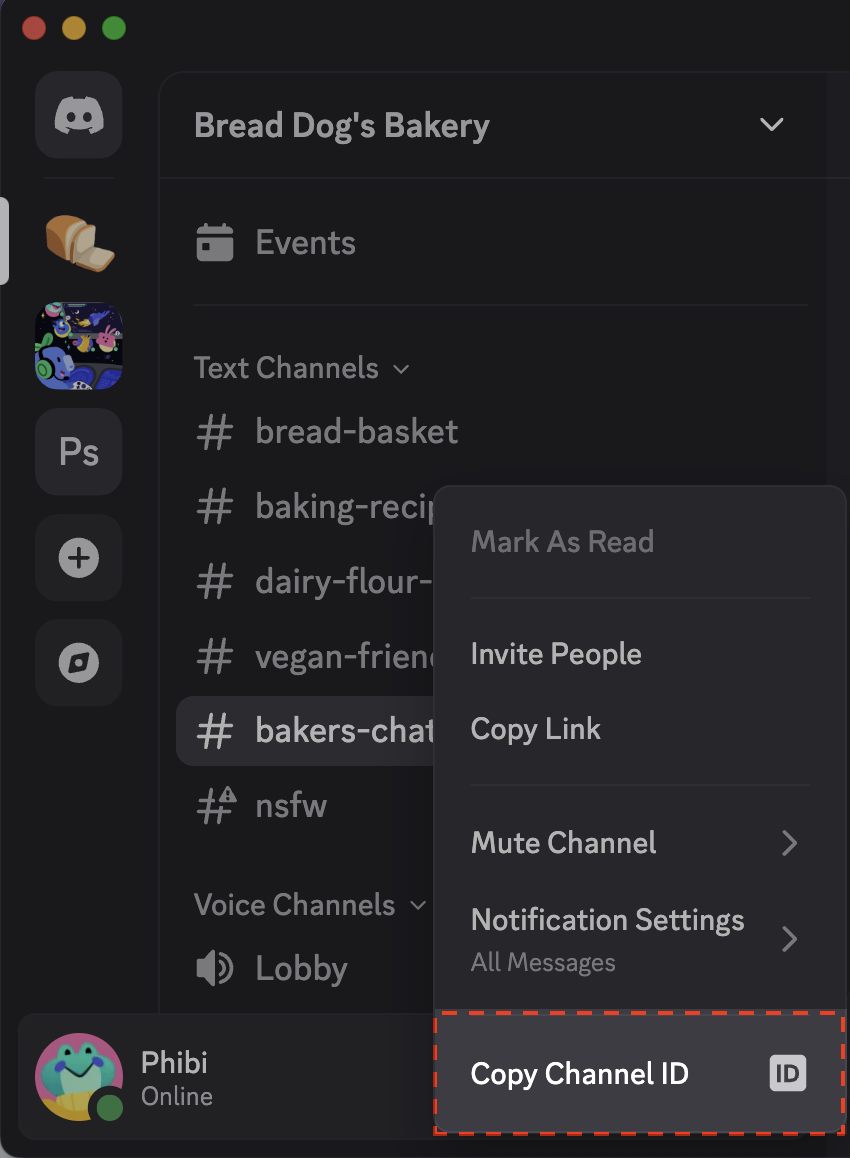Select the bread loaf server icon

[79, 241]
